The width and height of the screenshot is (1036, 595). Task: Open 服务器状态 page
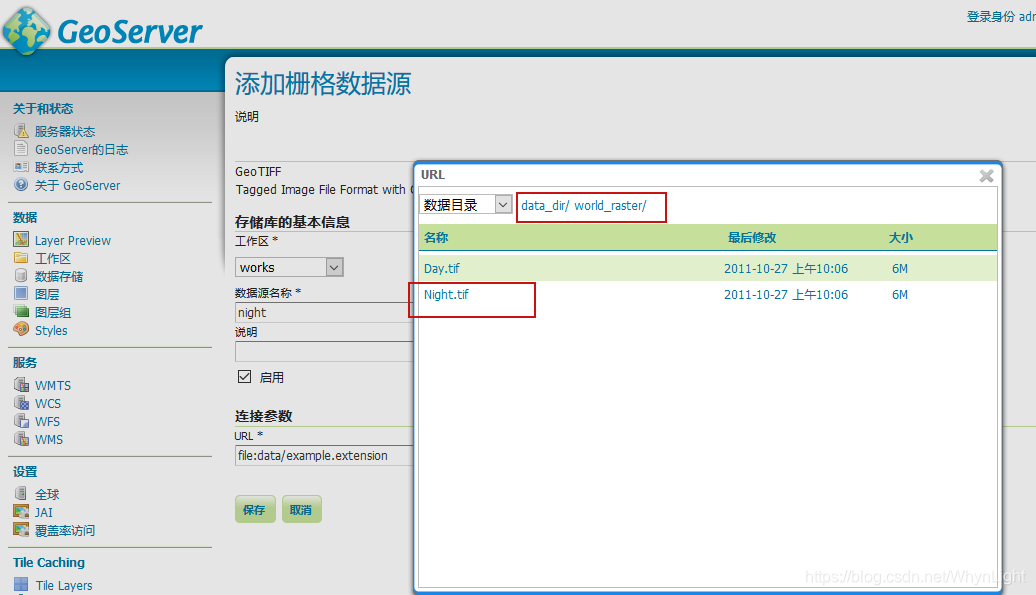click(65, 131)
